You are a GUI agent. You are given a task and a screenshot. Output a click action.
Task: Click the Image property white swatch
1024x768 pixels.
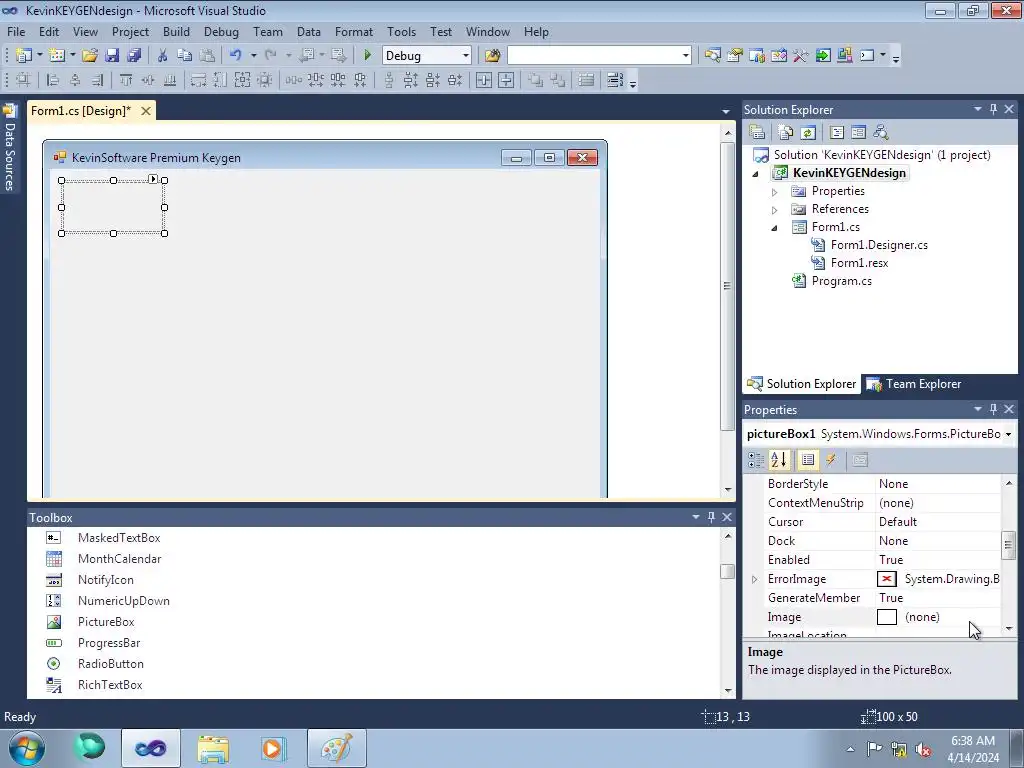(887, 617)
